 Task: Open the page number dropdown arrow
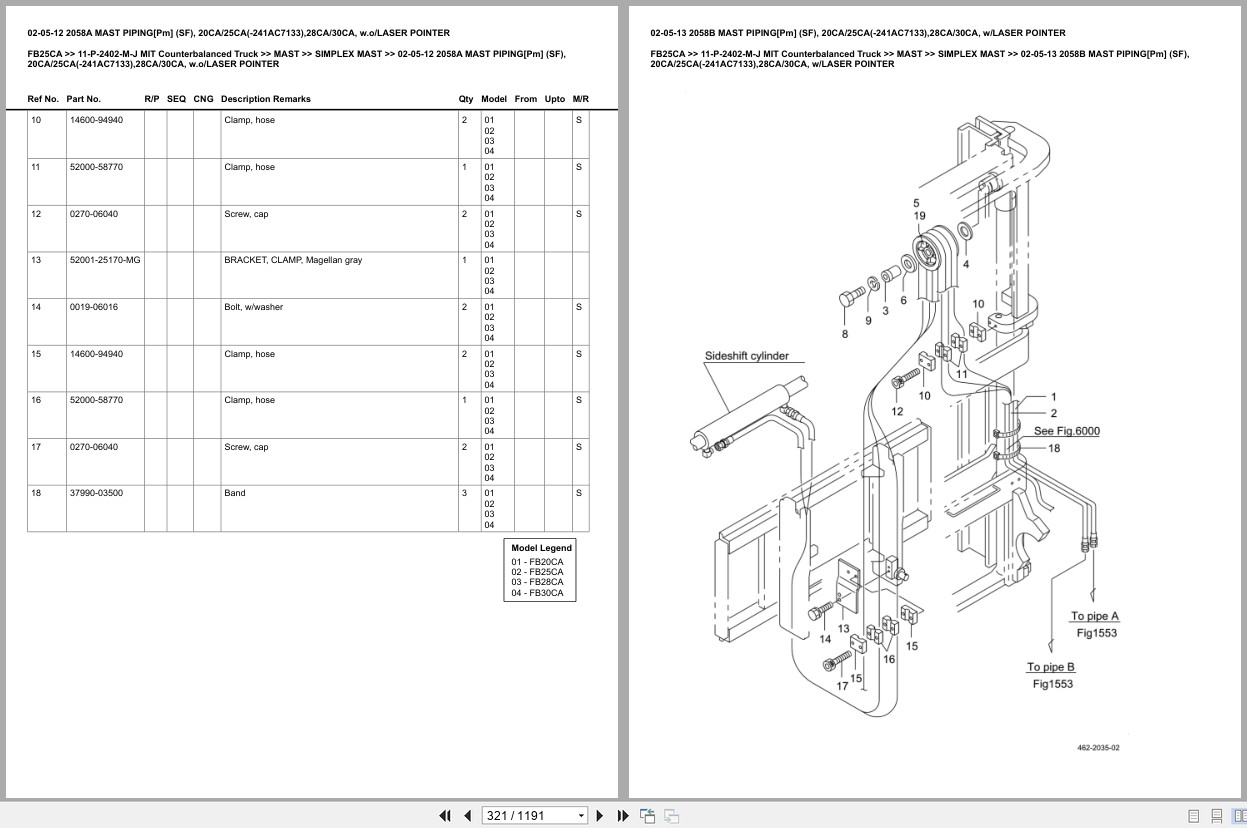tap(581, 816)
